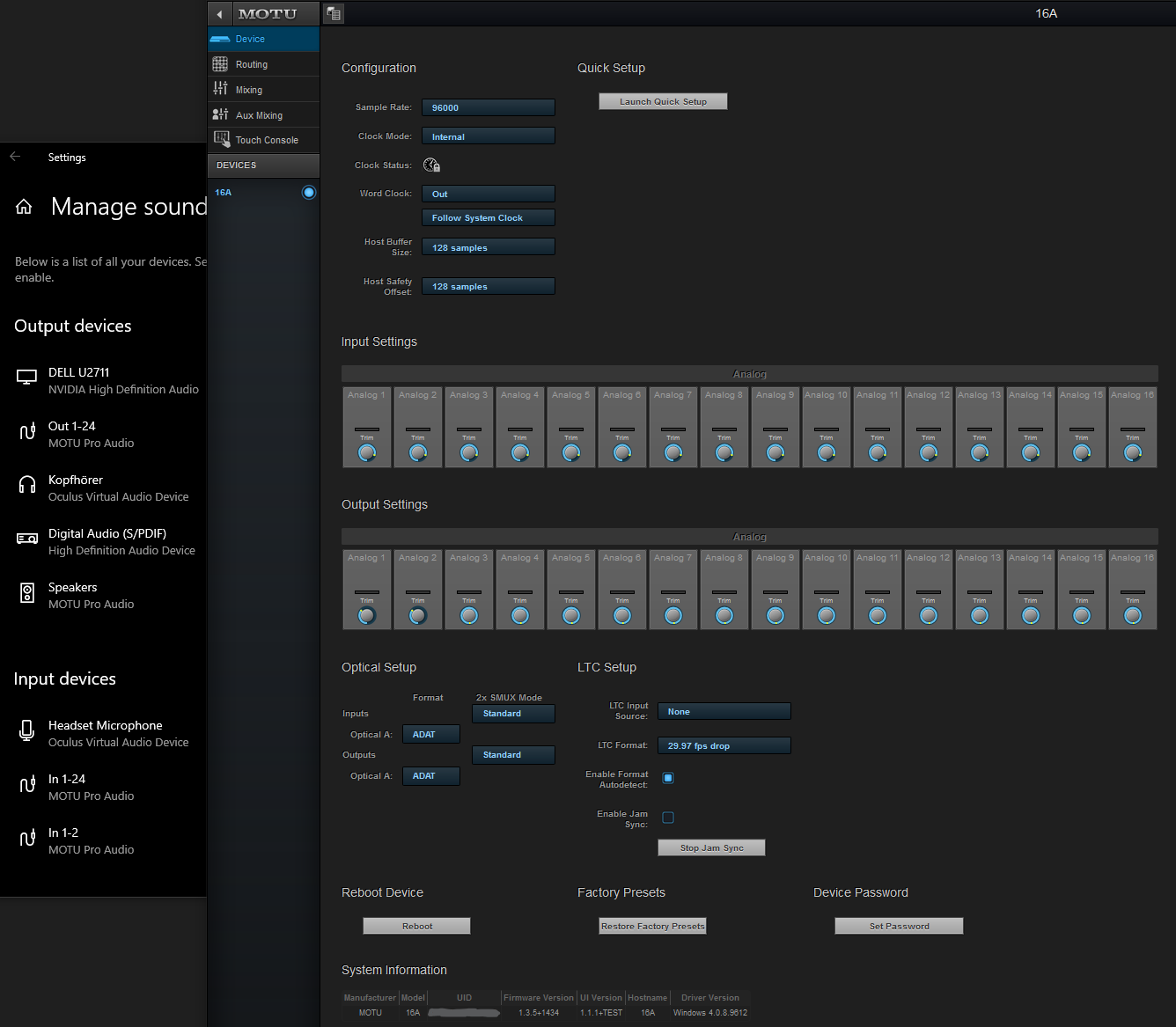Click Home icon in Settings window
Image resolution: width=1176 pixels, height=1027 pixels.
click(24, 207)
